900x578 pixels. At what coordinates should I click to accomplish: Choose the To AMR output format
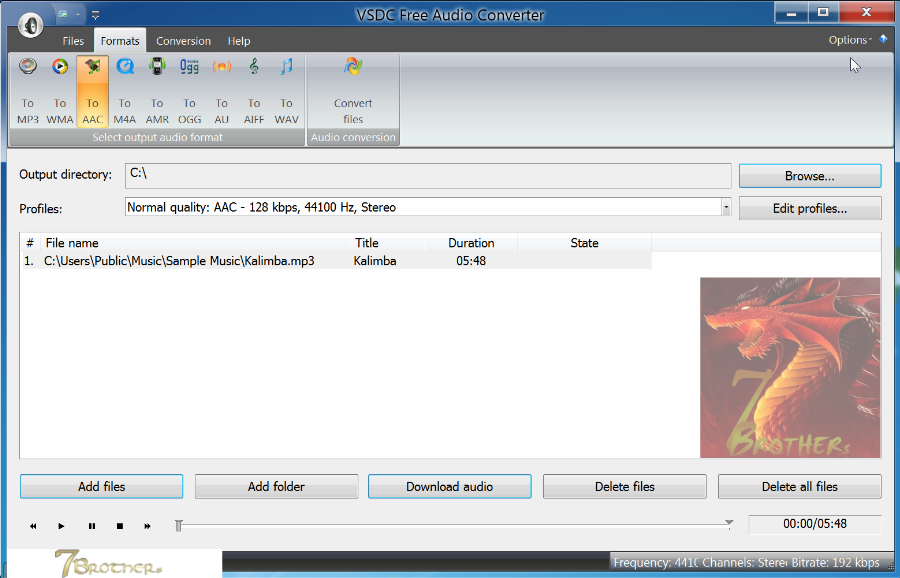click(x=157, y=91)
